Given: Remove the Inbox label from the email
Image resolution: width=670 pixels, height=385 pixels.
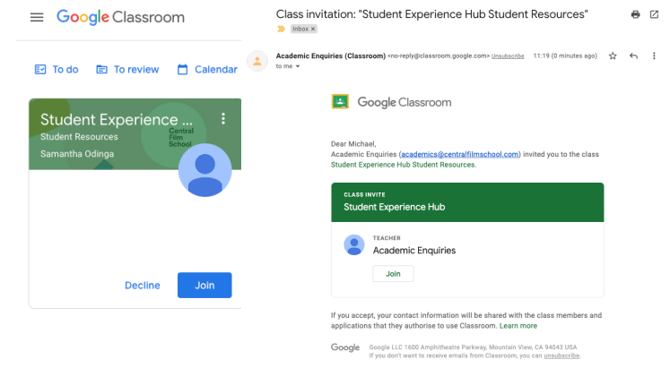Looking at the screenshot, I should tap(313, 29).
